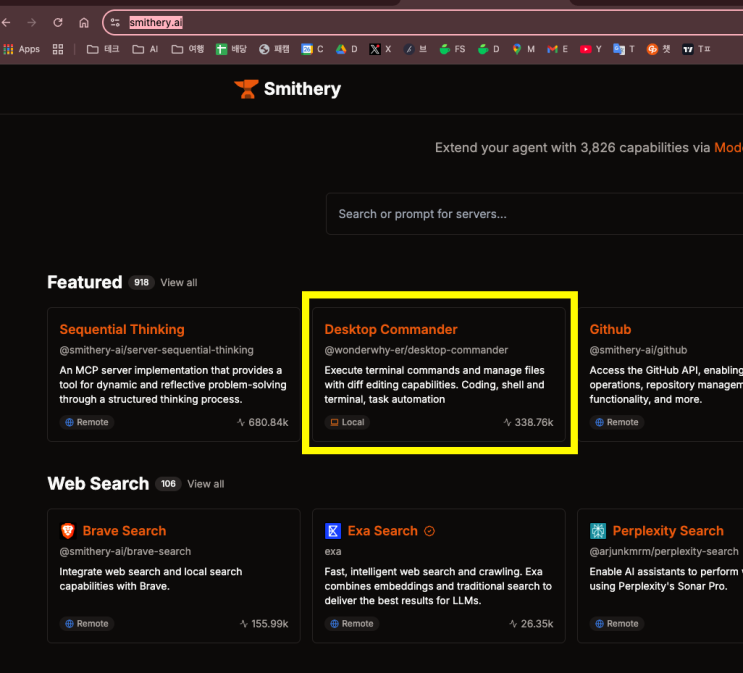743x673 pixels.
Task: Expand the AI bookmark folder
Action: coord(146,49)
